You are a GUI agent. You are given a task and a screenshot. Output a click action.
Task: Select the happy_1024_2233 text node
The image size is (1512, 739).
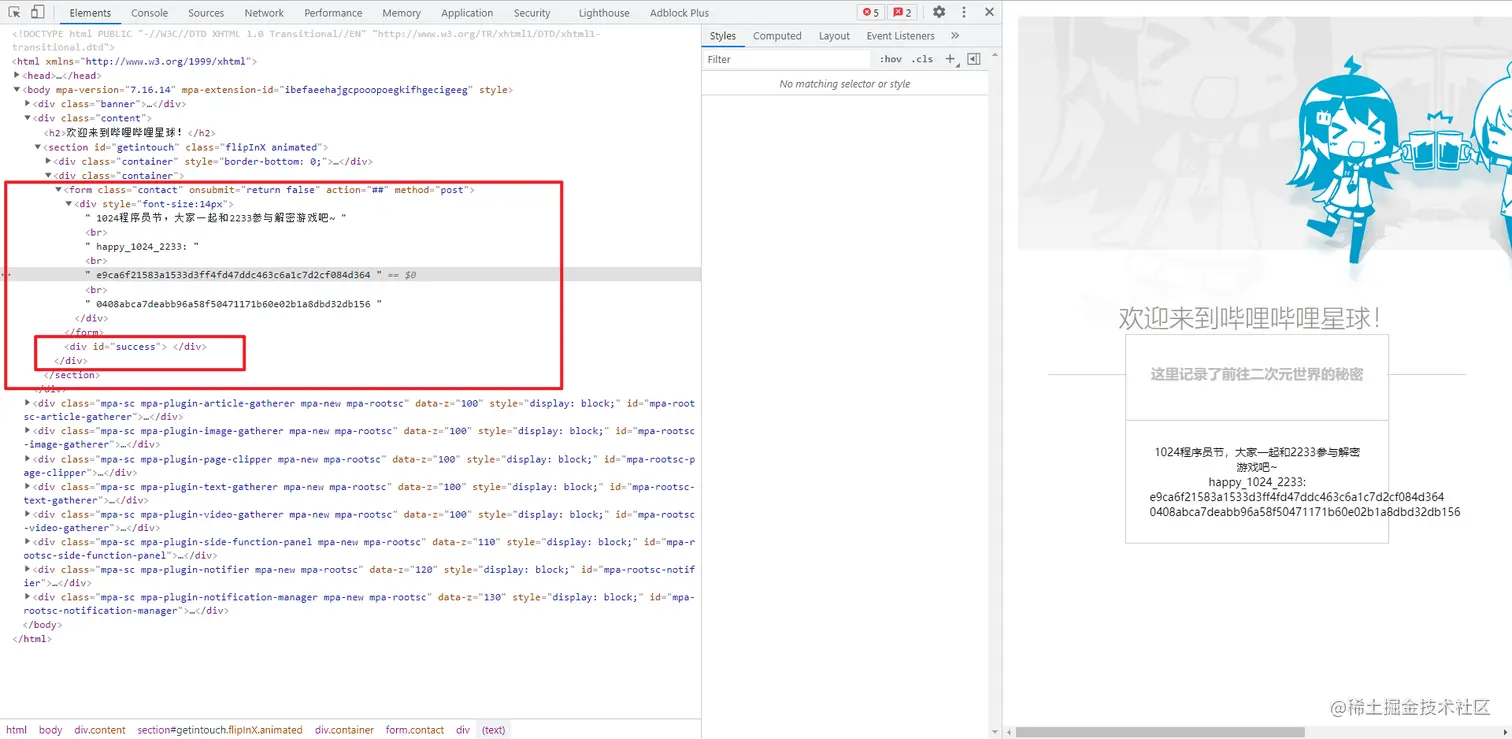tap(143, 246)
